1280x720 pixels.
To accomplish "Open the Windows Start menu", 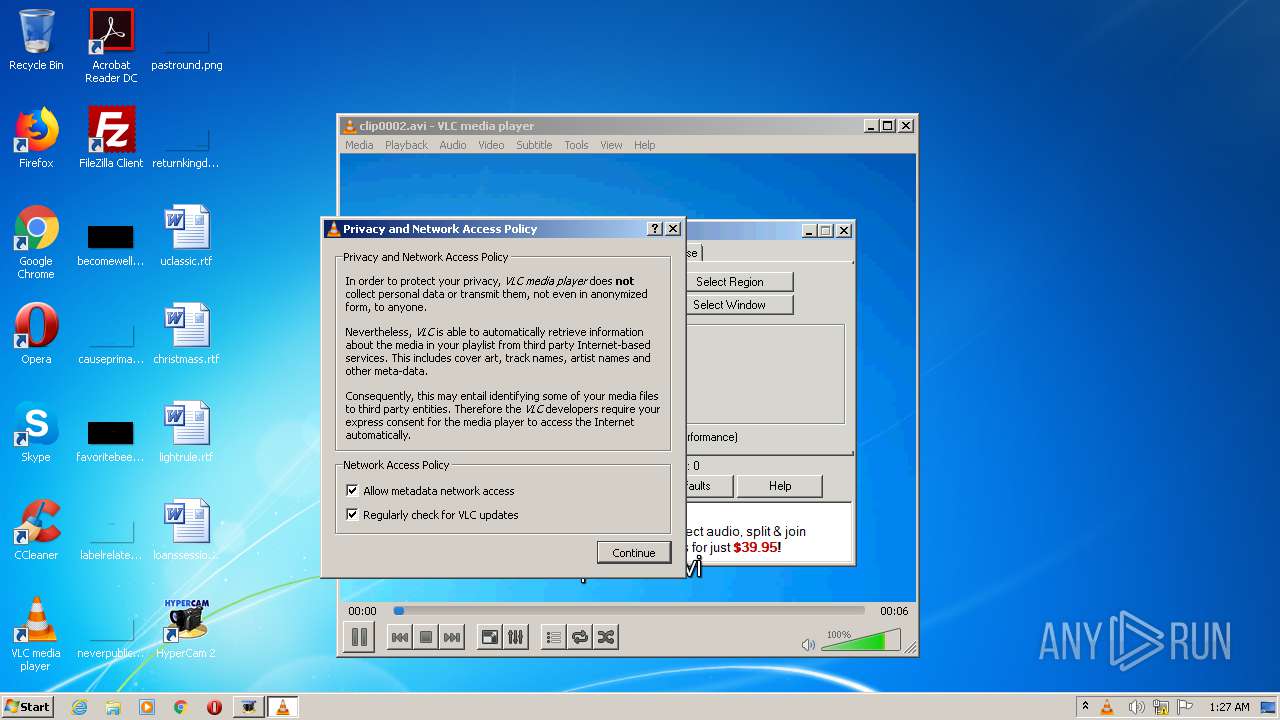I will coord(27,706).
